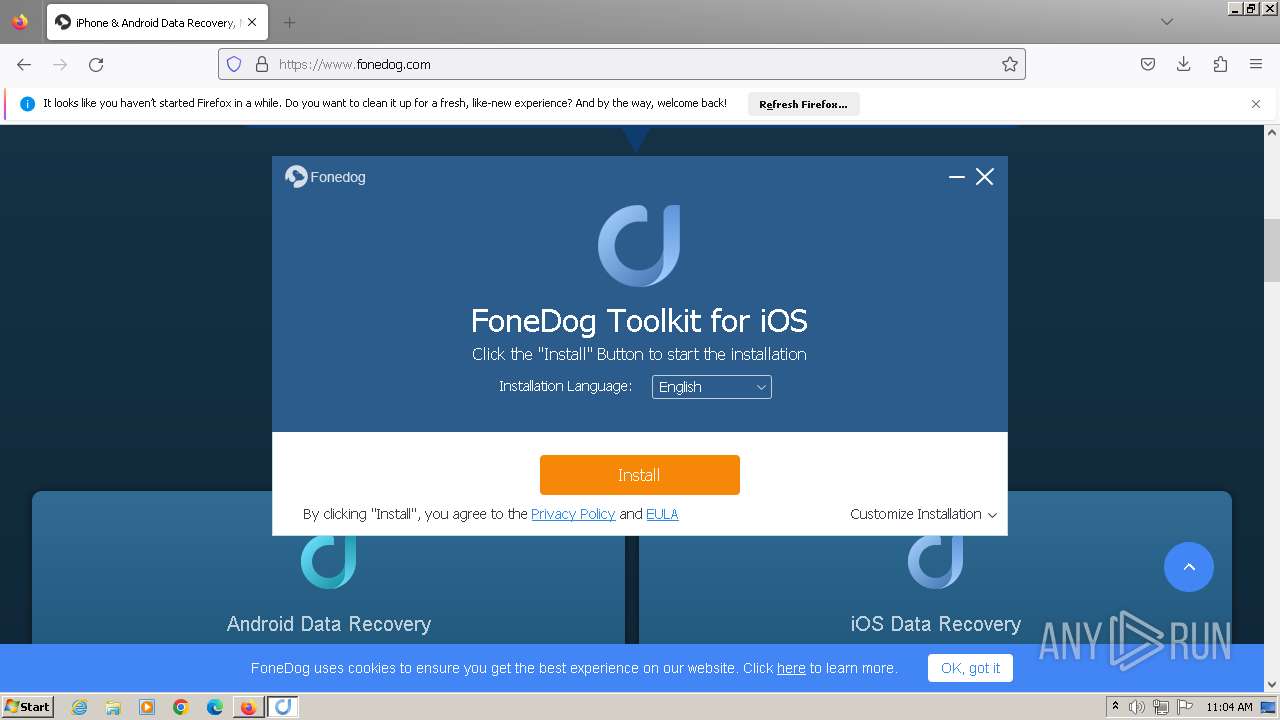Select iPhone & Android Data Recovery tab
This screenshot has height=720, width=1280.
156,22
